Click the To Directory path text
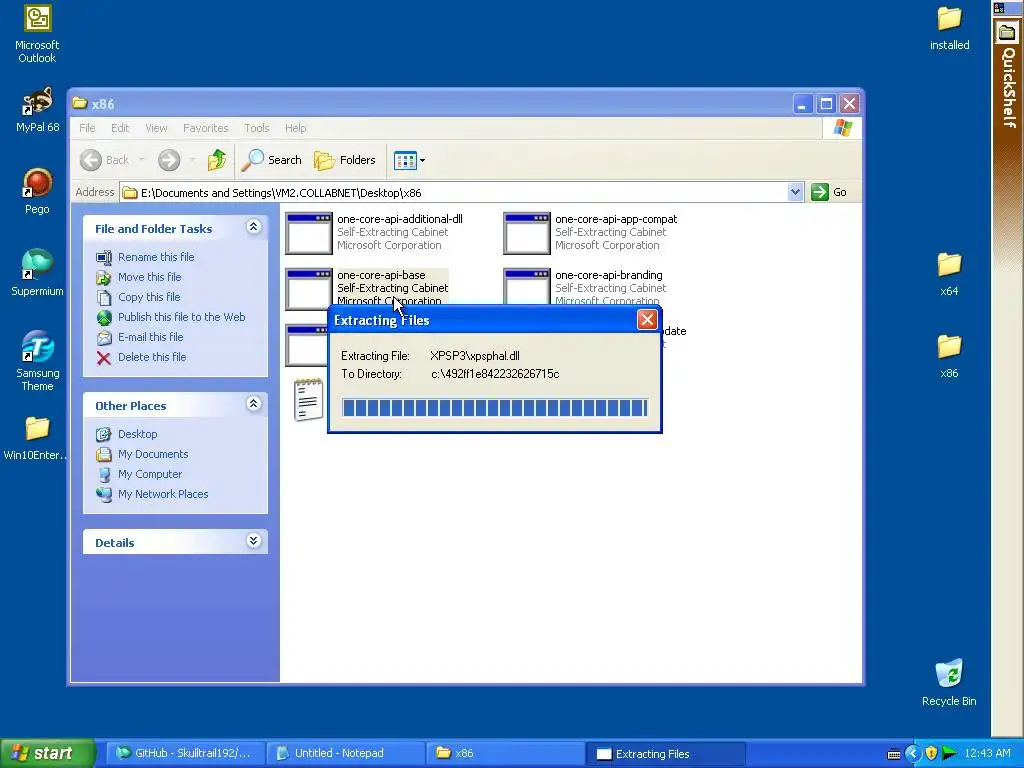This screenshot has height=768, width=1024. click(x=495, y=374)
